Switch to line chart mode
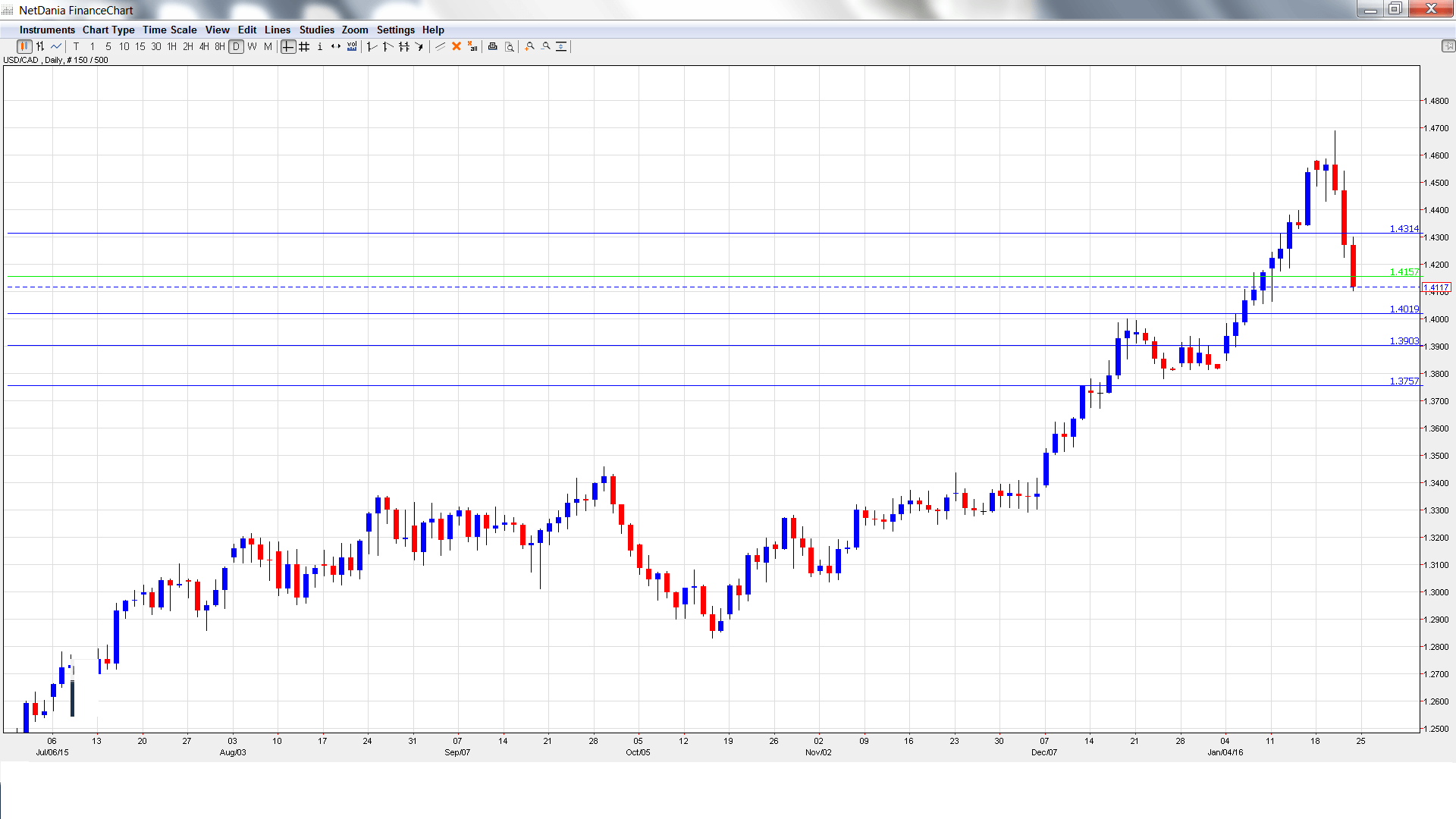This screenshot has width=1456, height=819. 56,46
